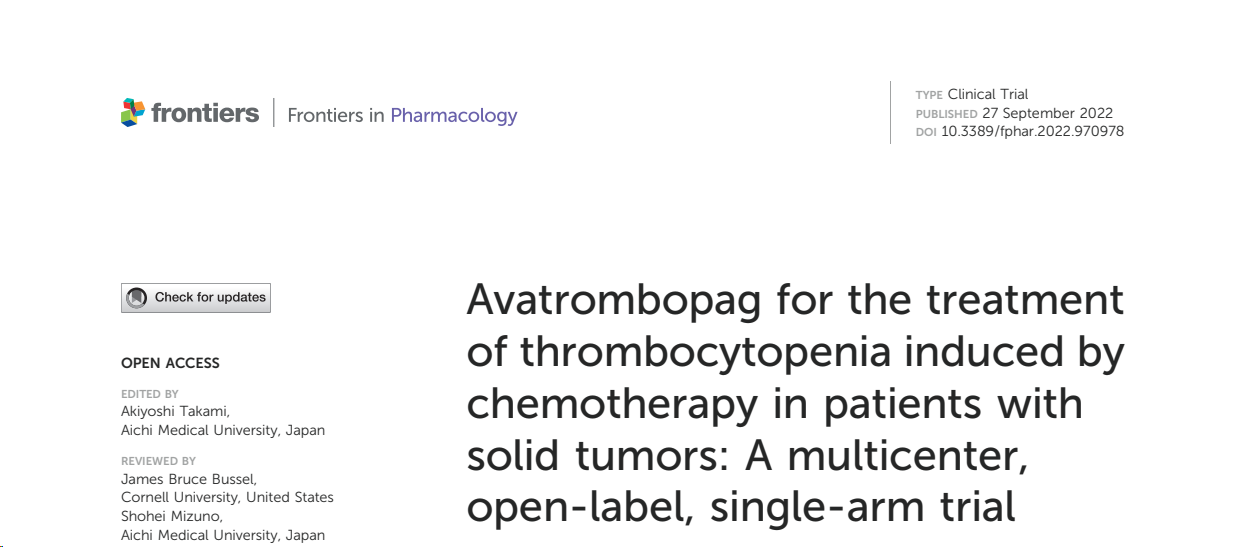This screenshot has width=1239, height=547.
Task: Click the REVIEWED BY section label
Action: click(x=158, y=461)
